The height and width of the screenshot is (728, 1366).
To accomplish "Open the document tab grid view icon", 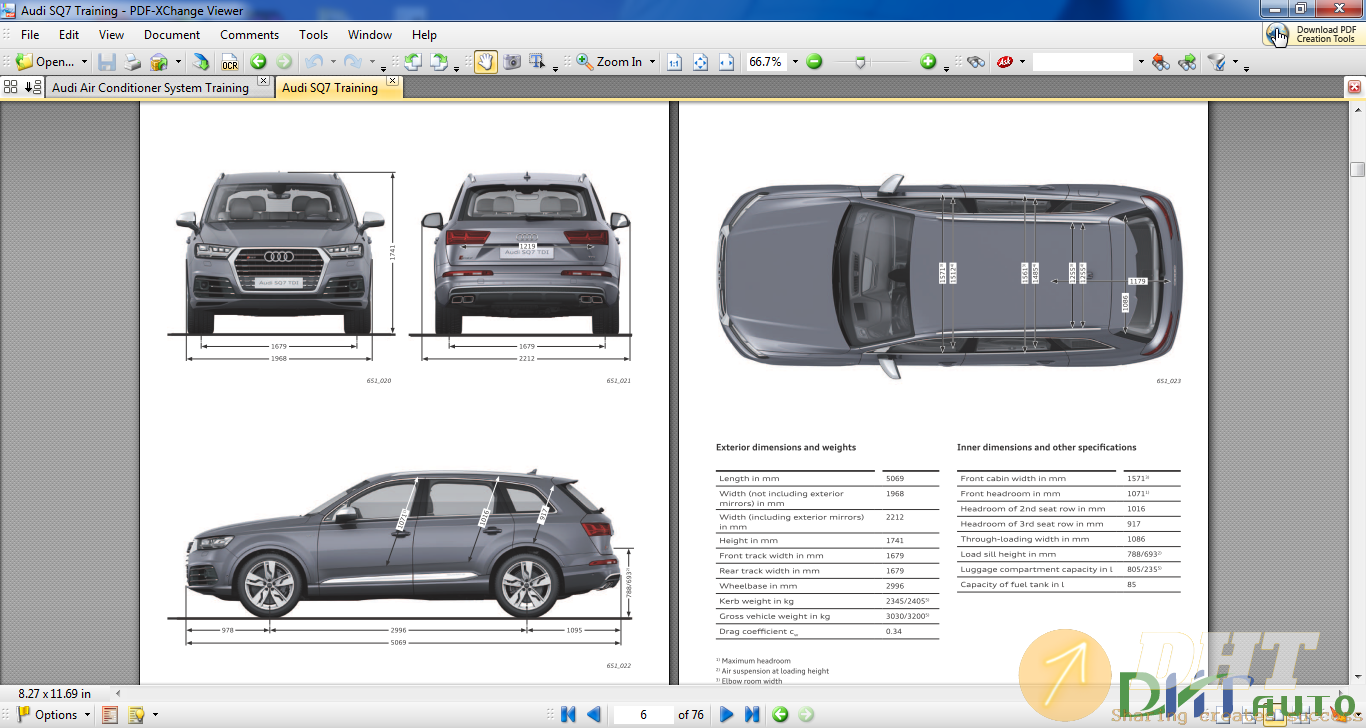I will [10, 87].
